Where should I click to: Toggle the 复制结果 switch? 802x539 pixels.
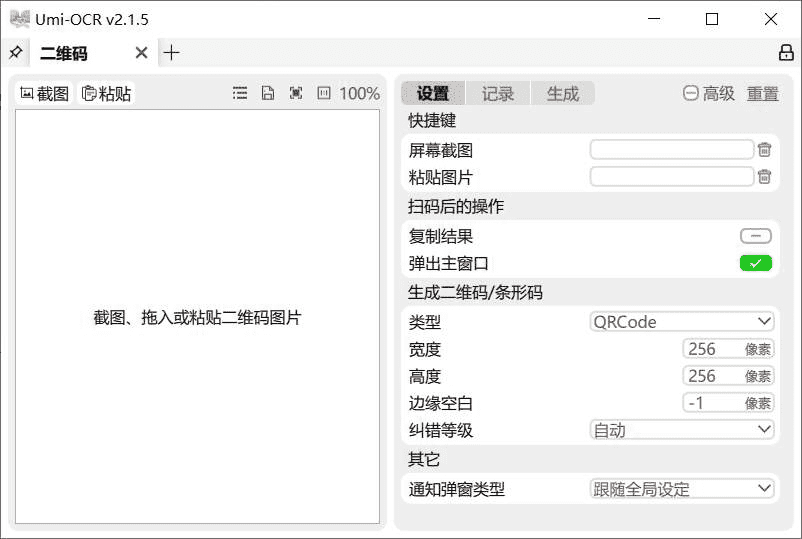[756, 236]
